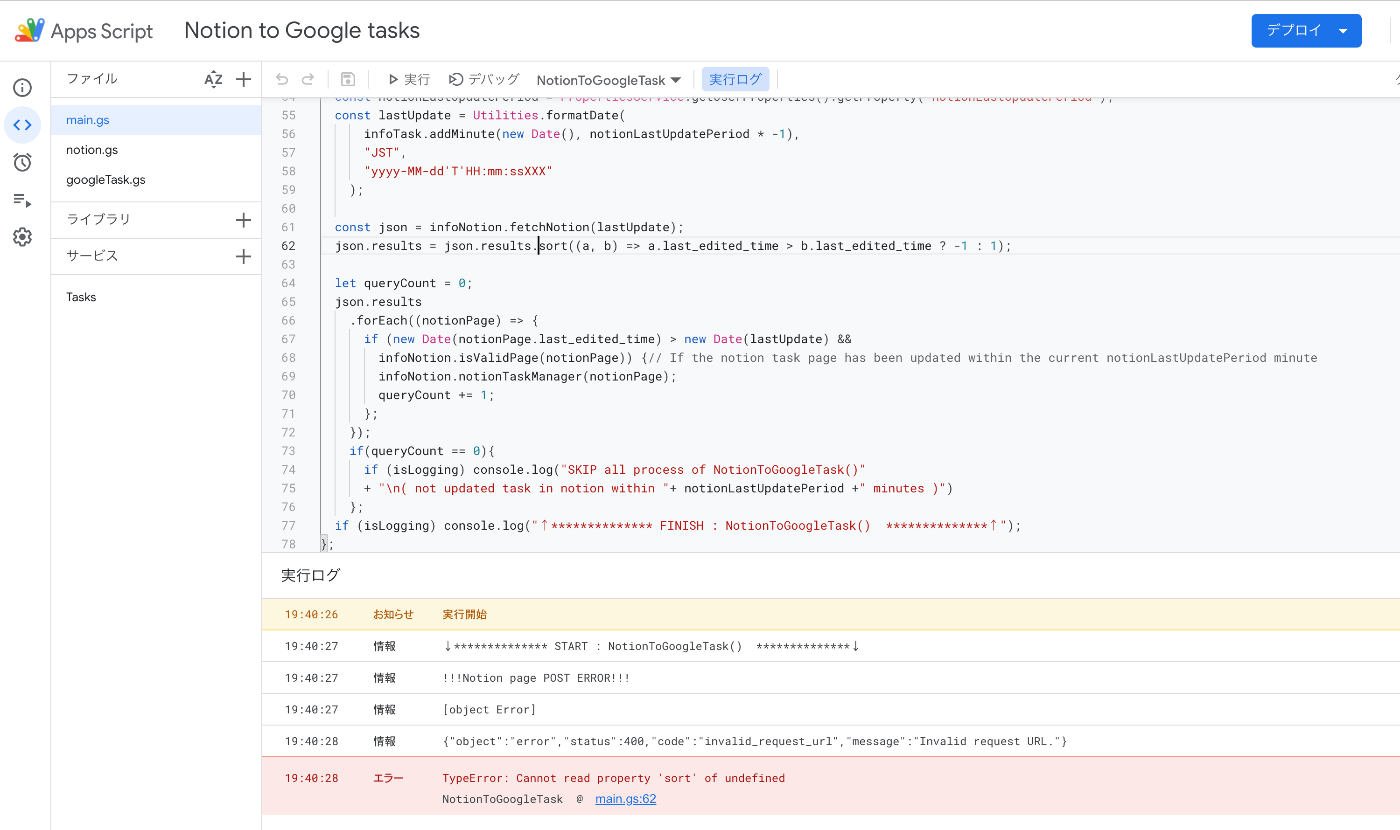This screenshot has height=830, width=1400.
Task: Add a new file with plus icon
Action: pyautogui.click(x=243, y=80)
